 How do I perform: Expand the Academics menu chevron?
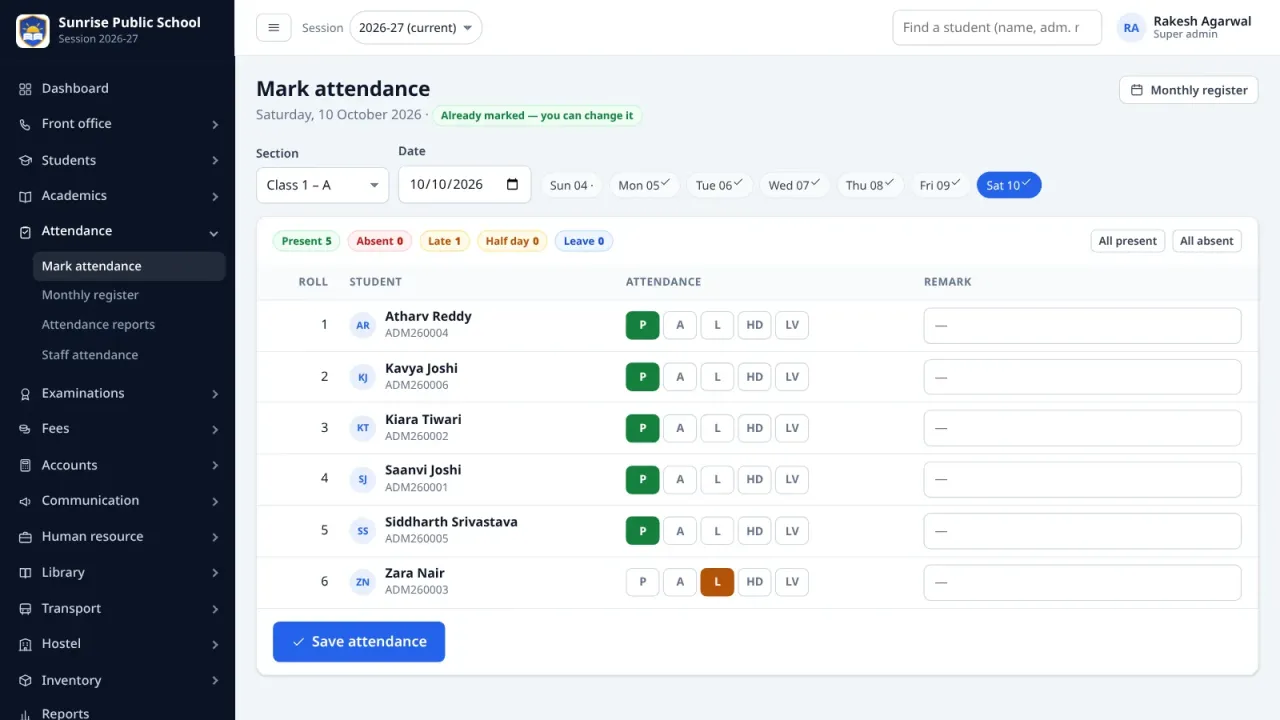pos(215,196)
